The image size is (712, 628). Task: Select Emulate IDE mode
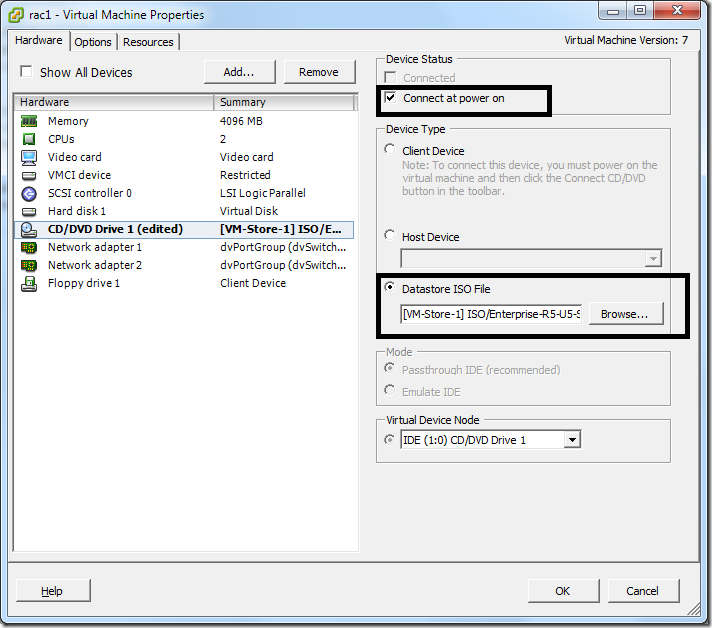point(389,390)
